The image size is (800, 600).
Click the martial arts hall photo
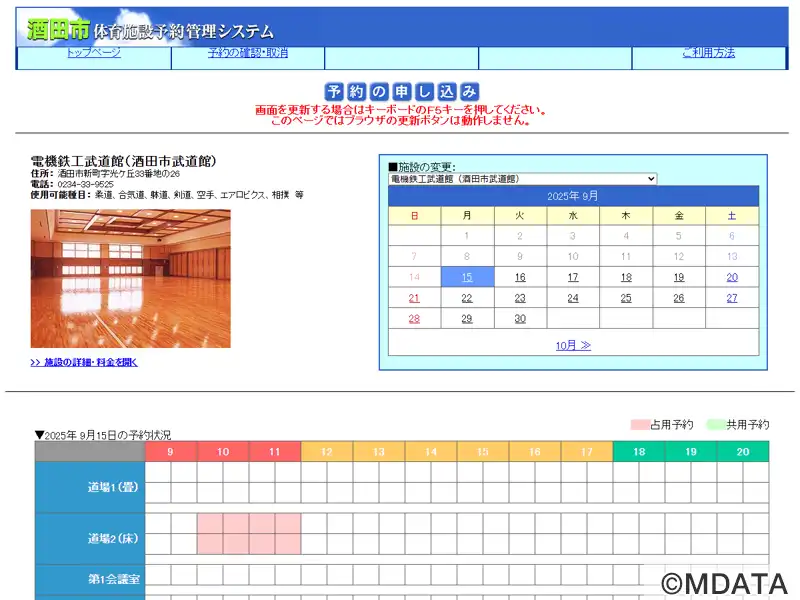131,279
